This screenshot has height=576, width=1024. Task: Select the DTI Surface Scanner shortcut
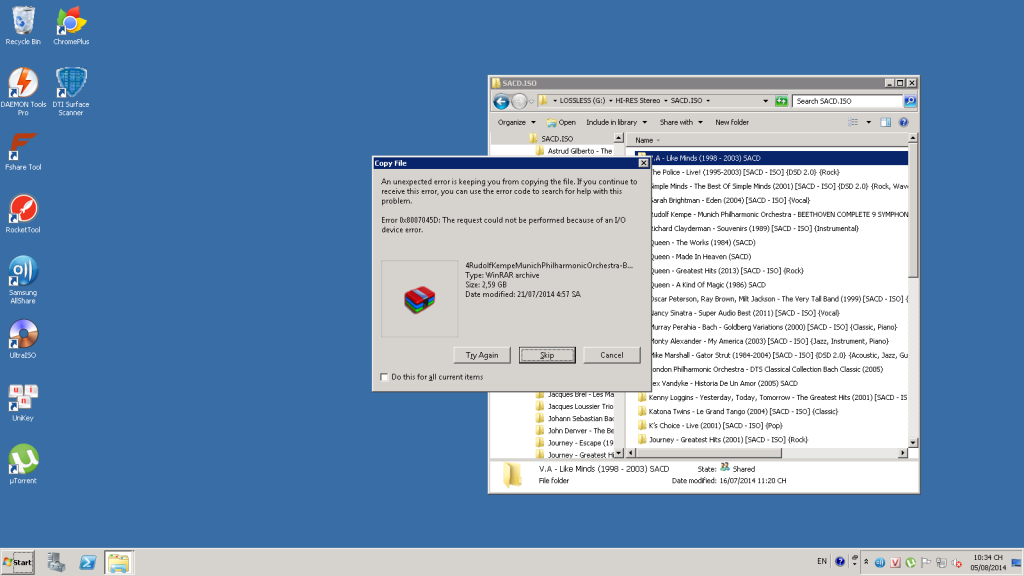pyautogui.click(x=71, y=91)
